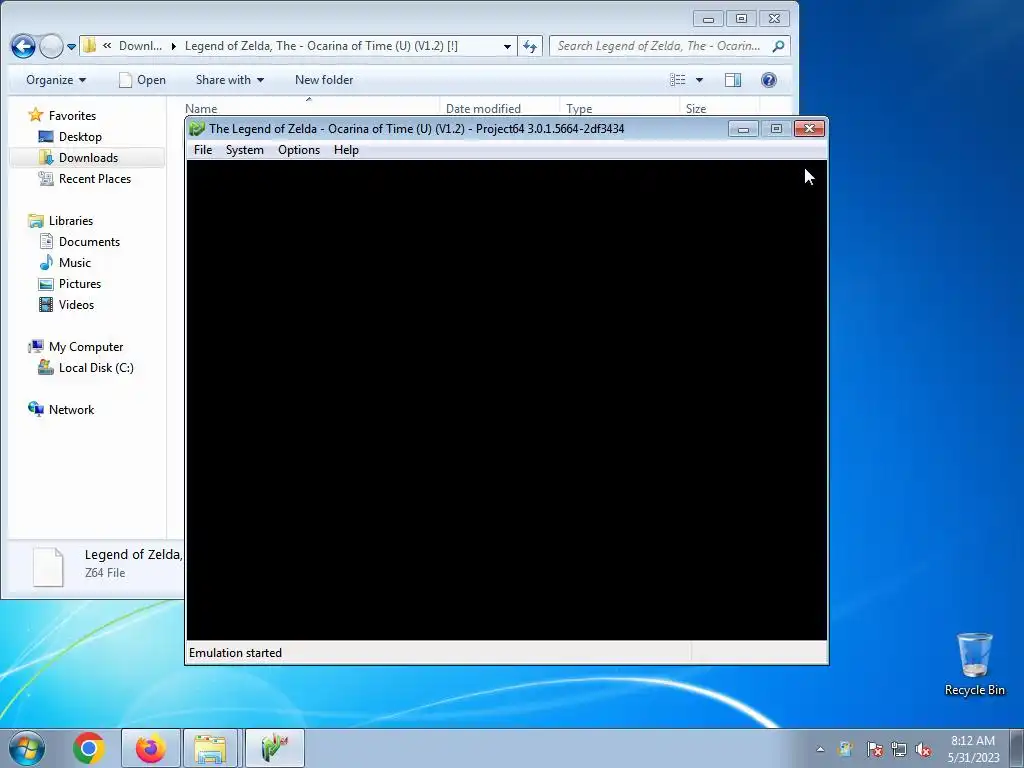Sort by the Type column header
This screenshot has width=1024, height=768.
click(x=579, y=108)
